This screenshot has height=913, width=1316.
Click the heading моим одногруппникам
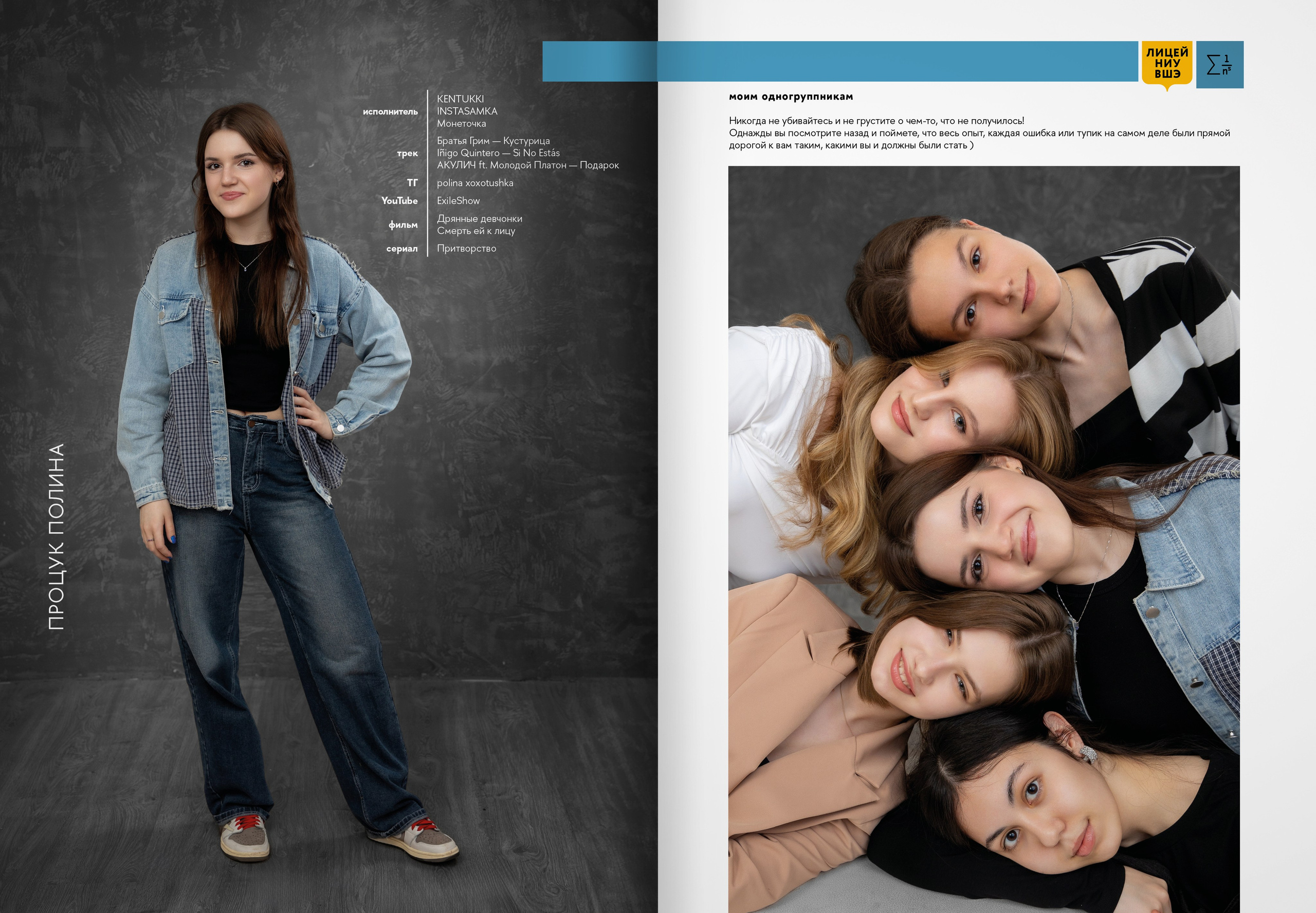791,97
